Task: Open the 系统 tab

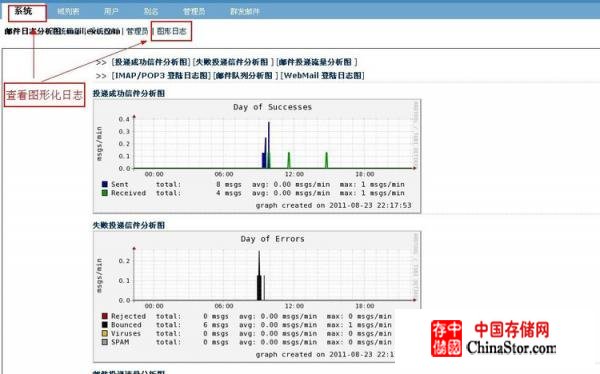Action: 23,11
